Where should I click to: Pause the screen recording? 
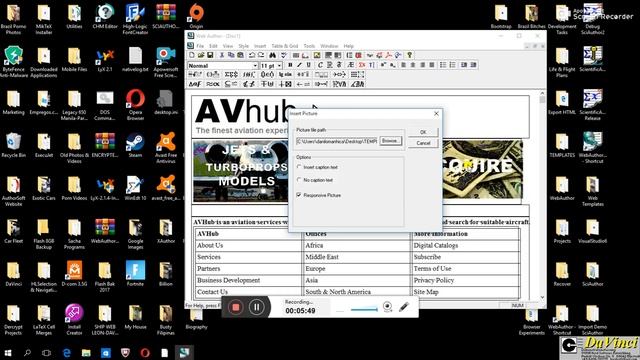coord(256,307)
